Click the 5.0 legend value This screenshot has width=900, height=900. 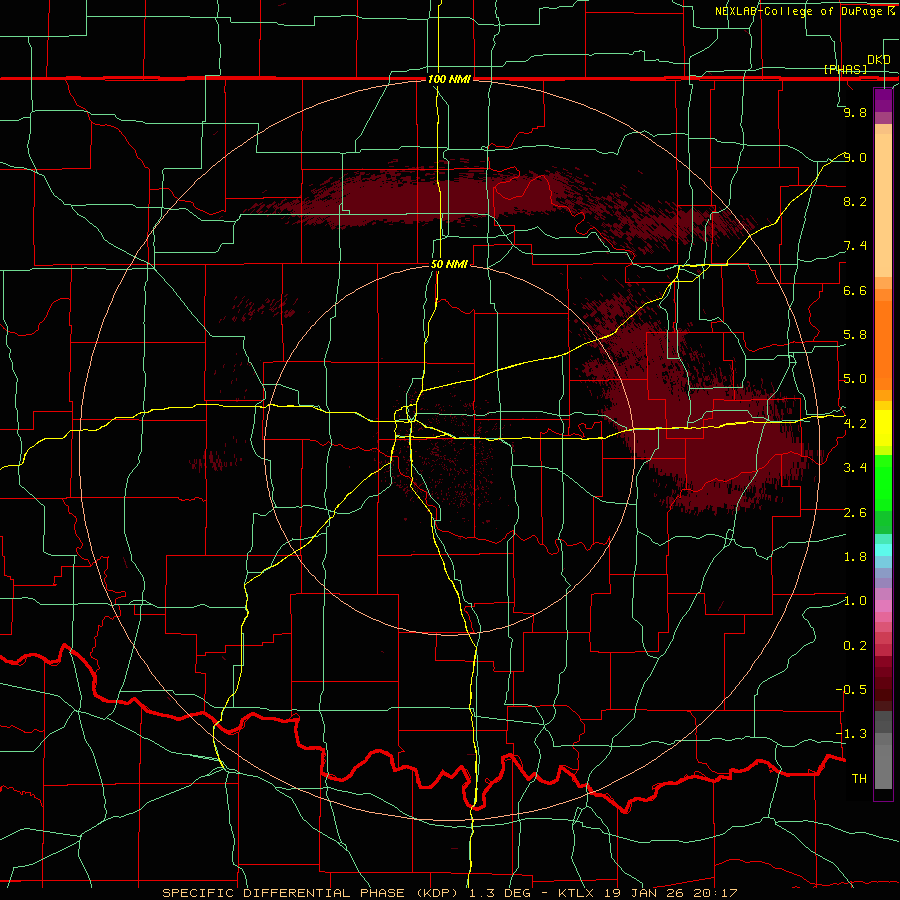point(855,379)
